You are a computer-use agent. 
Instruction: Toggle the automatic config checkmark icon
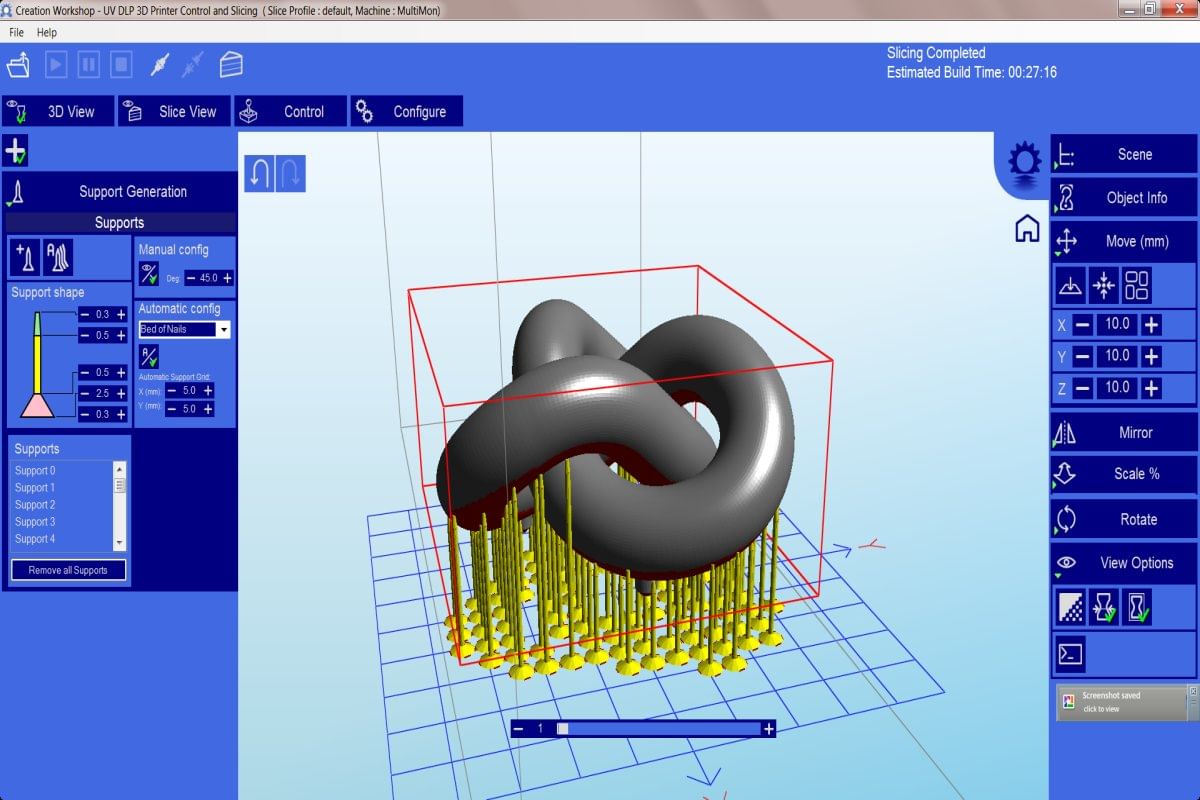(x=149, y=356)
